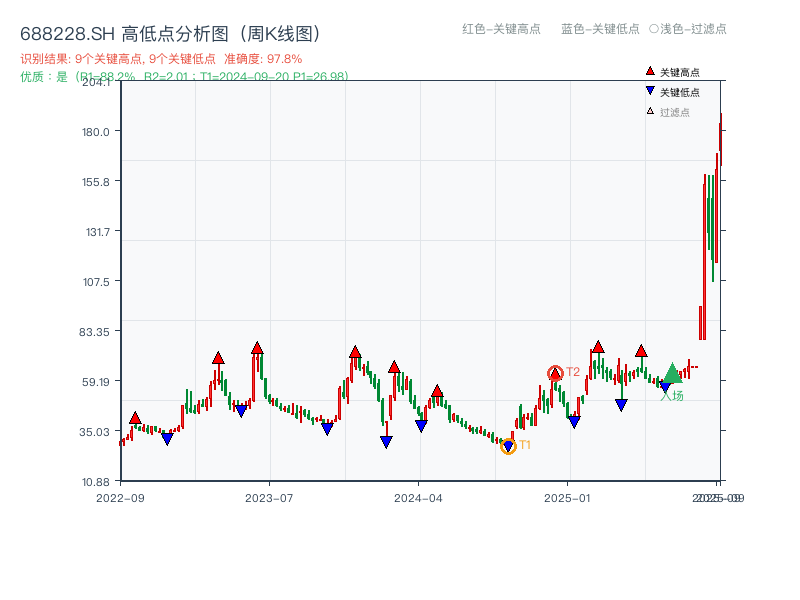Click the 131.7 y-axis label
This screenshot has width=800, height=600.
point(97,232)
